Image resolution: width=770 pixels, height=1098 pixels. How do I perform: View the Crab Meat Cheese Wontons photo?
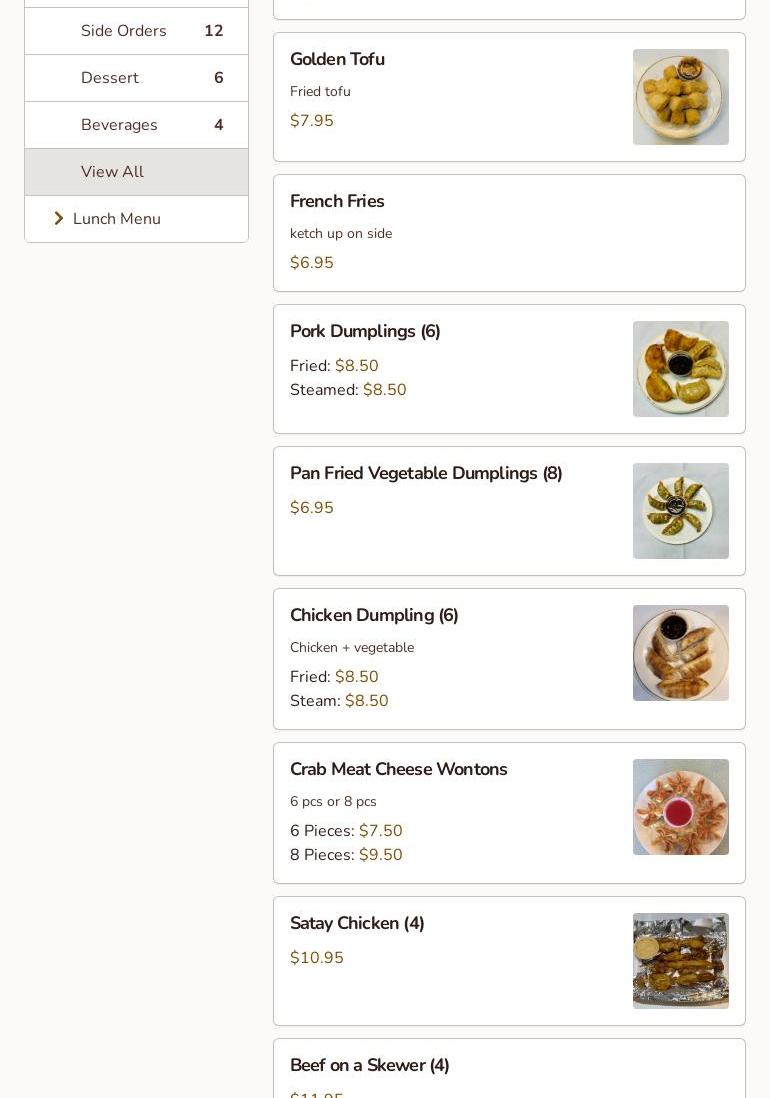coord(680,807)
